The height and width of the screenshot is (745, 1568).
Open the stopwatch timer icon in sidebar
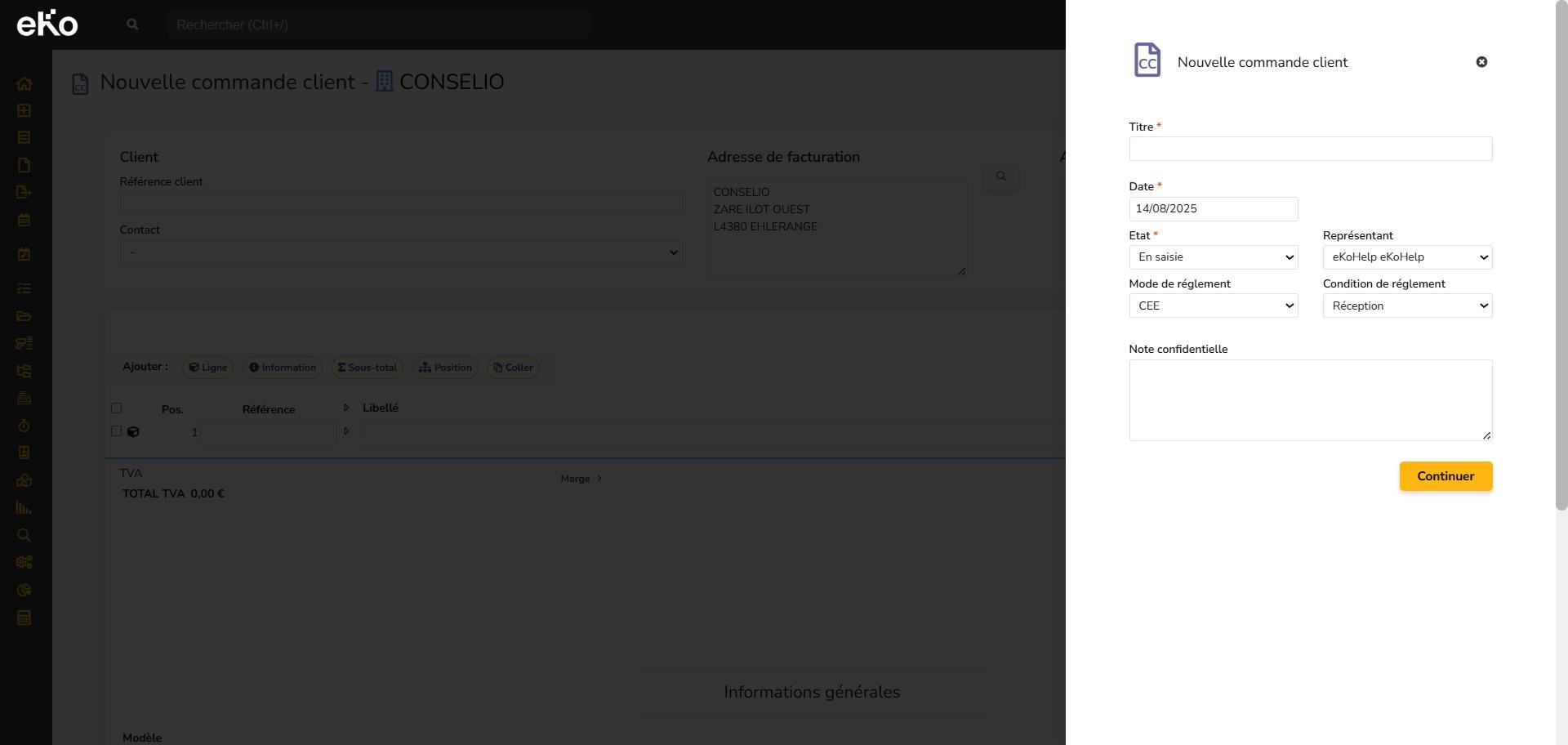(24, 426)
